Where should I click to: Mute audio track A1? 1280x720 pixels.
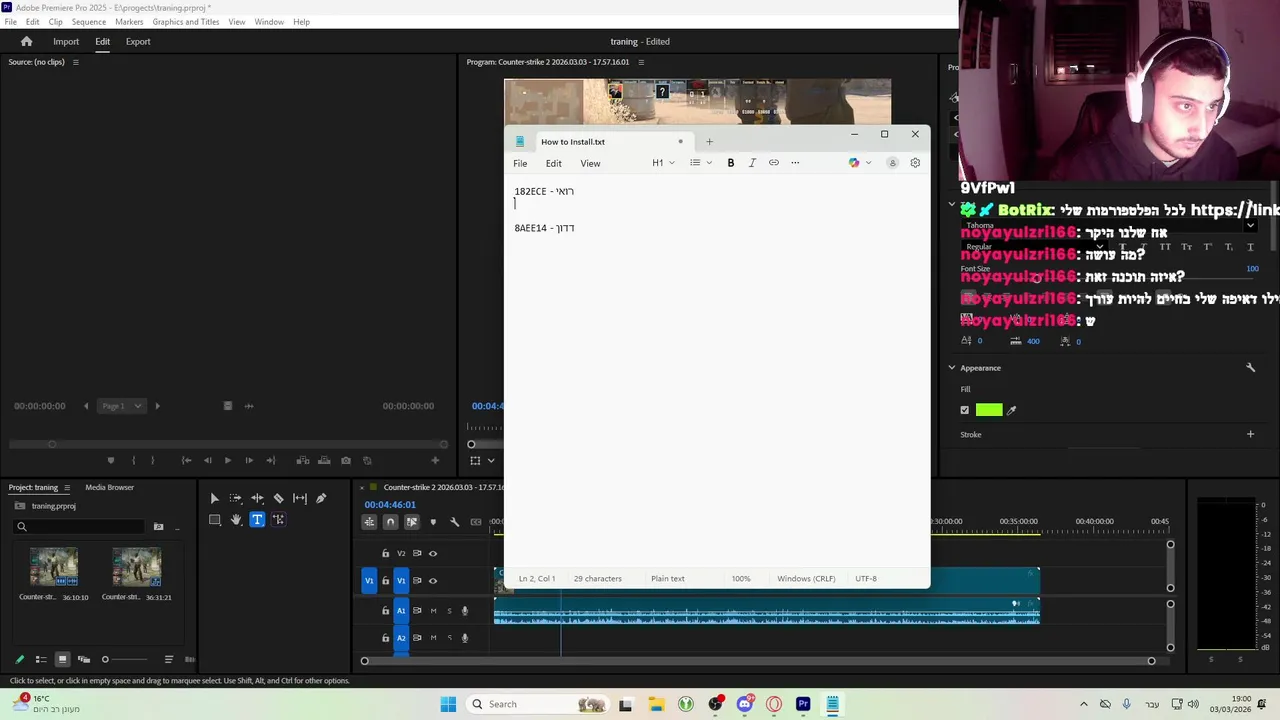pos(433,610)
